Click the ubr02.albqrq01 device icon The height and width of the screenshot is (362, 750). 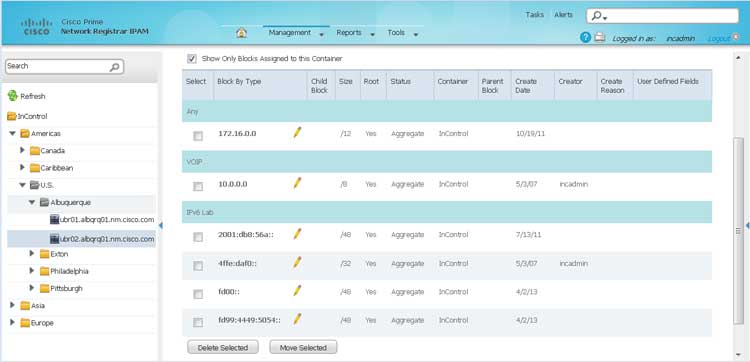click(x=54, y=239)
